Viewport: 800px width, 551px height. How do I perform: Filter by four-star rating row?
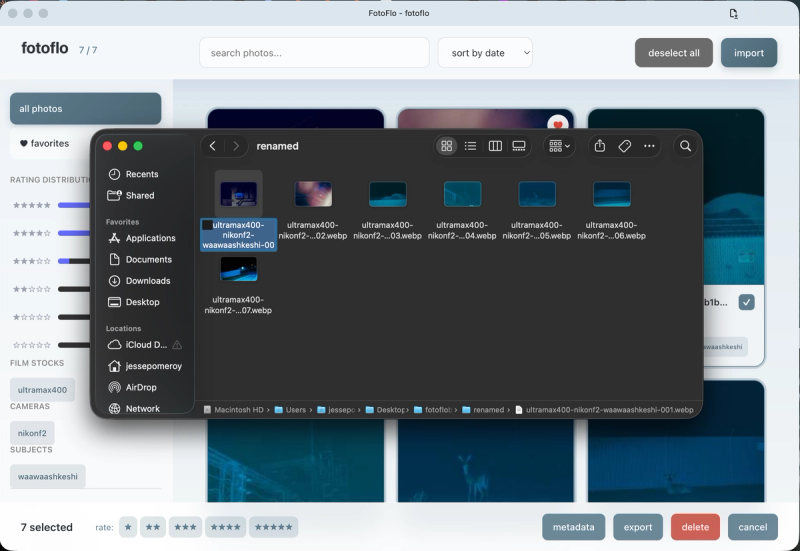click(x=51, y=233)
